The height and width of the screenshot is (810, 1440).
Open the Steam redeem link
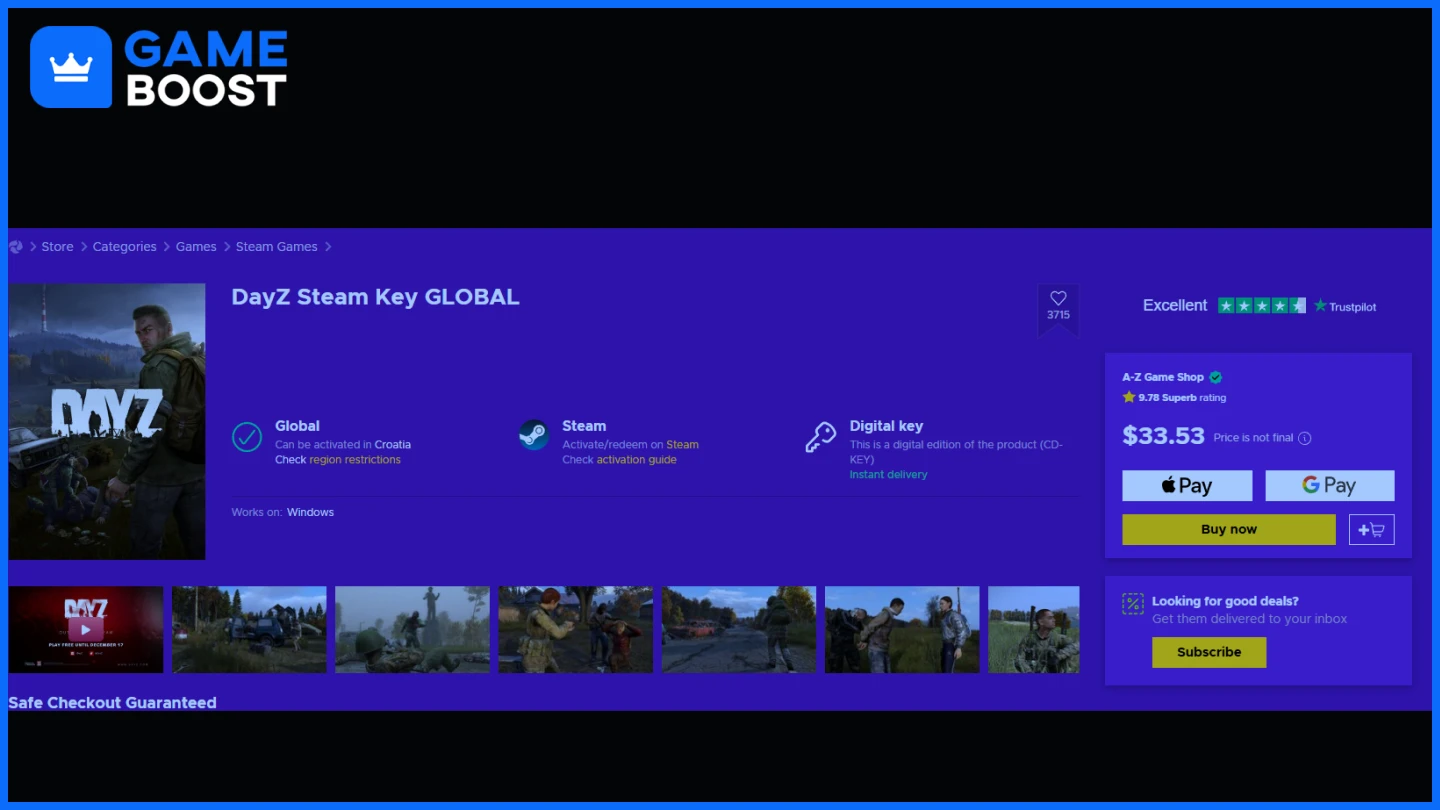pyautogui.click(x=683, y=445)
